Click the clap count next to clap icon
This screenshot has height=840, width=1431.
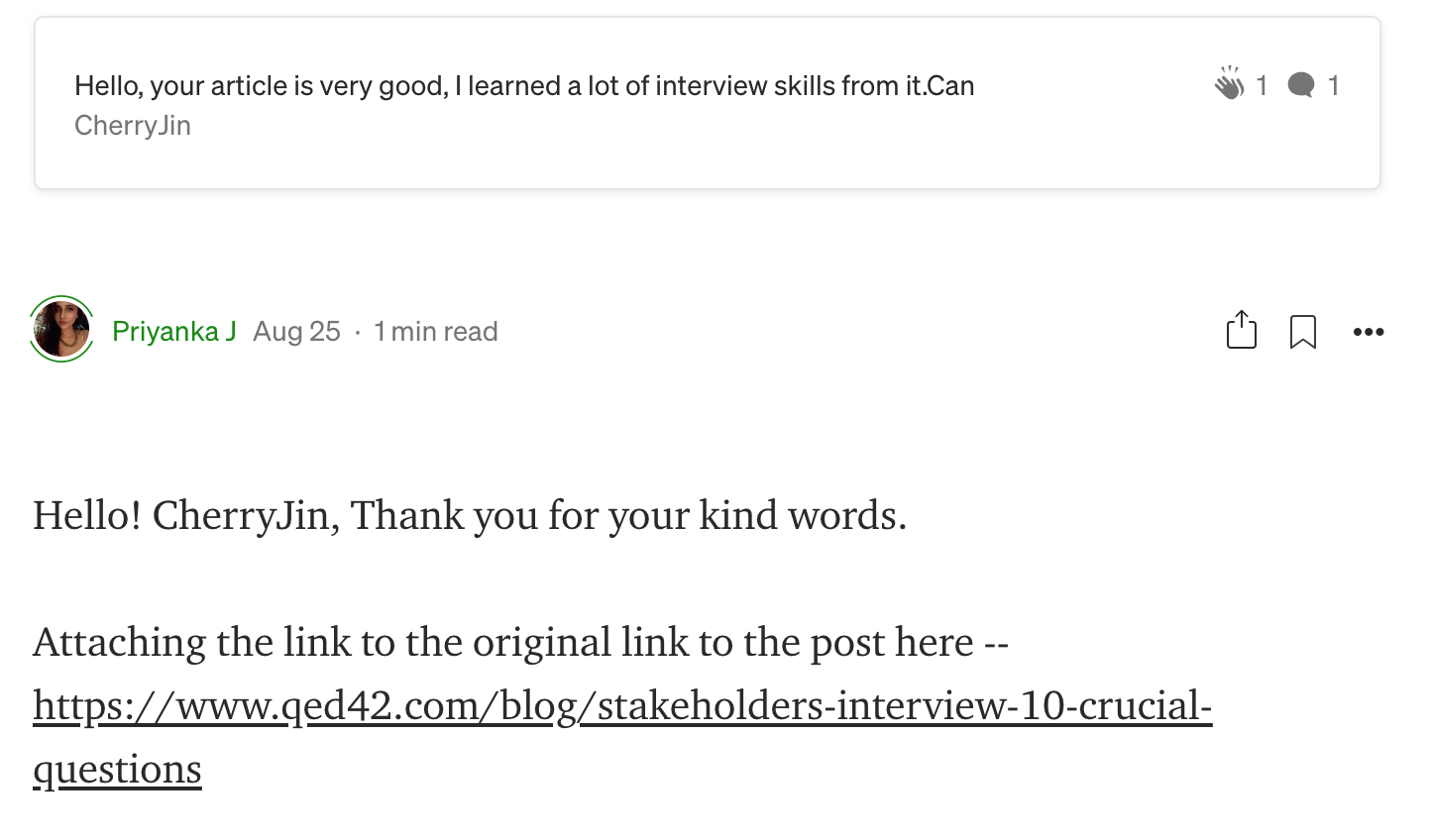coord(1262,85)
